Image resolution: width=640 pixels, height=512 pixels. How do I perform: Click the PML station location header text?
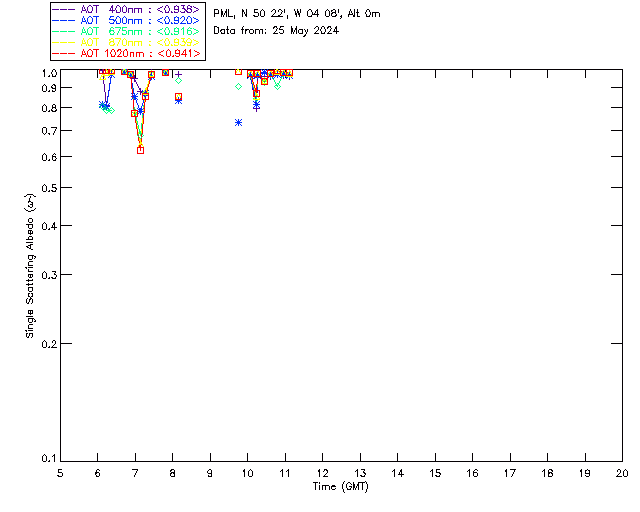tap(297, 13)
